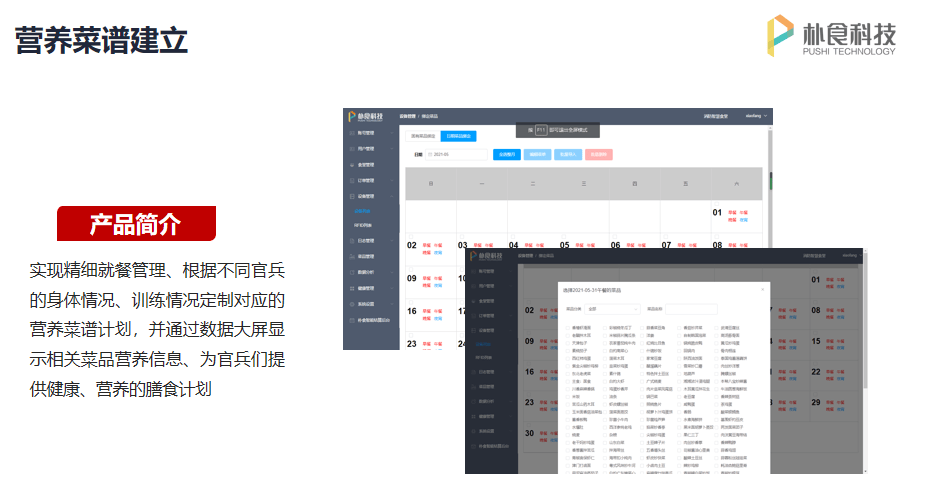Tick the checkbox above day 01 in back calendar
927x491 pixels.
point(714,203)
